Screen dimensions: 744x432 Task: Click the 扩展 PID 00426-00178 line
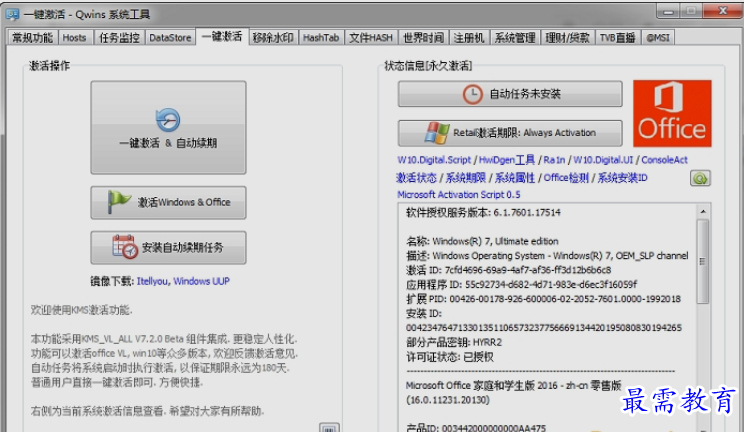pos(543,299)
